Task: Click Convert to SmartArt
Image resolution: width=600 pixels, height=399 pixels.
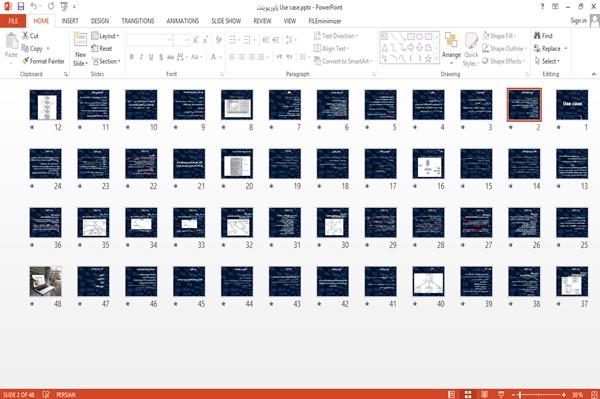Action: click(x=342, y=61)
